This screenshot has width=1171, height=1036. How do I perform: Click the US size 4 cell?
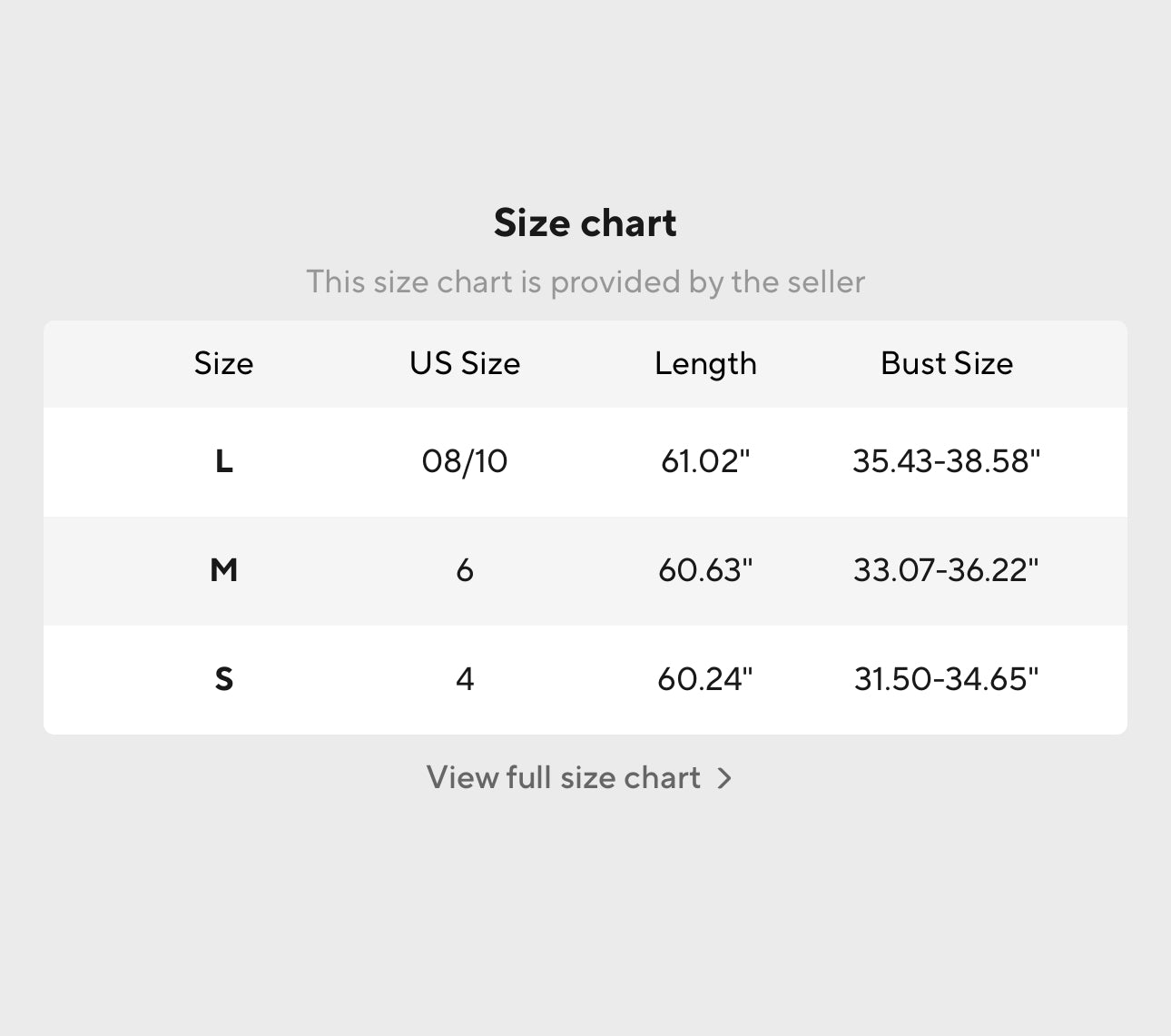(465, 679)
